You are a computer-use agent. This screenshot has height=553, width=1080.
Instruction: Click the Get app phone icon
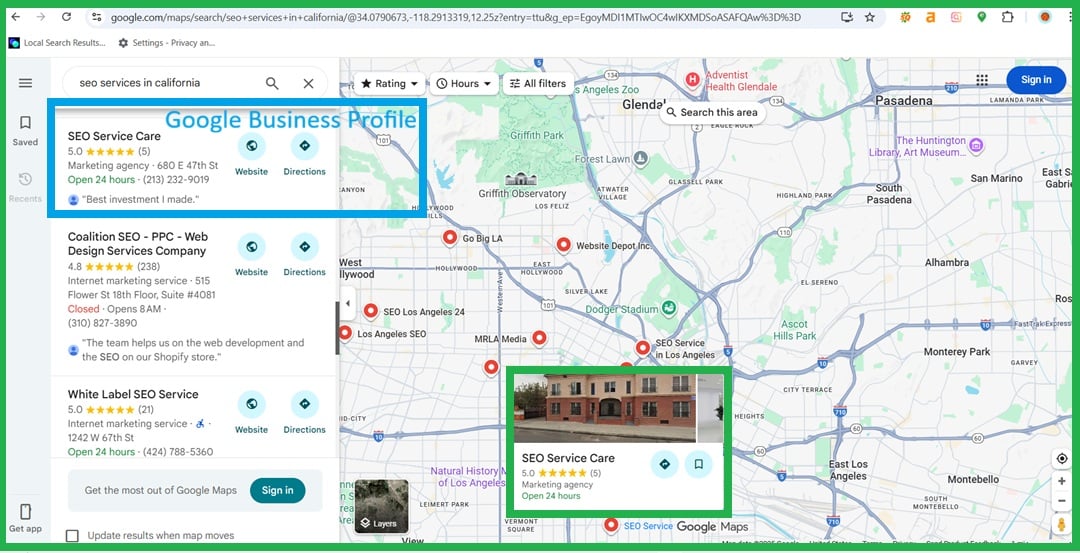coord(25,512)
